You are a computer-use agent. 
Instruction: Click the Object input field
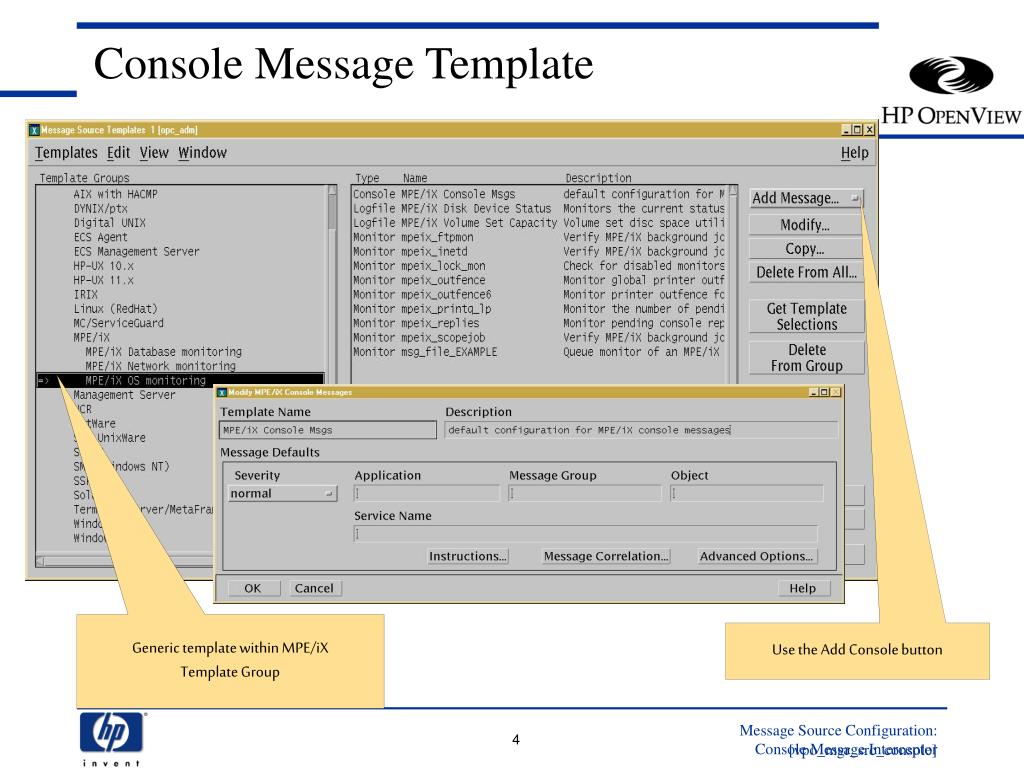pyautogui.click(x=746, y=494)
